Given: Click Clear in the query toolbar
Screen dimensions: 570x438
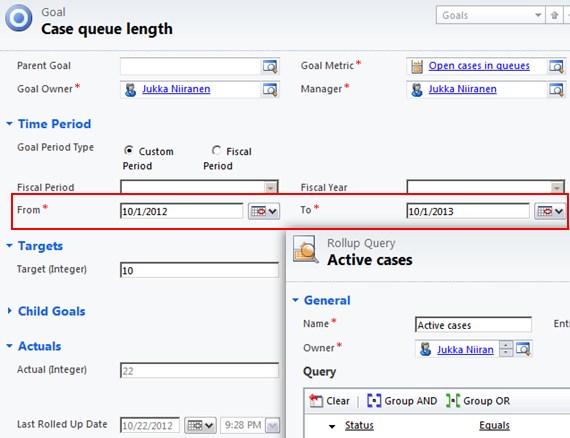Looking at the screenshot, I should click(x=329, y=401).
